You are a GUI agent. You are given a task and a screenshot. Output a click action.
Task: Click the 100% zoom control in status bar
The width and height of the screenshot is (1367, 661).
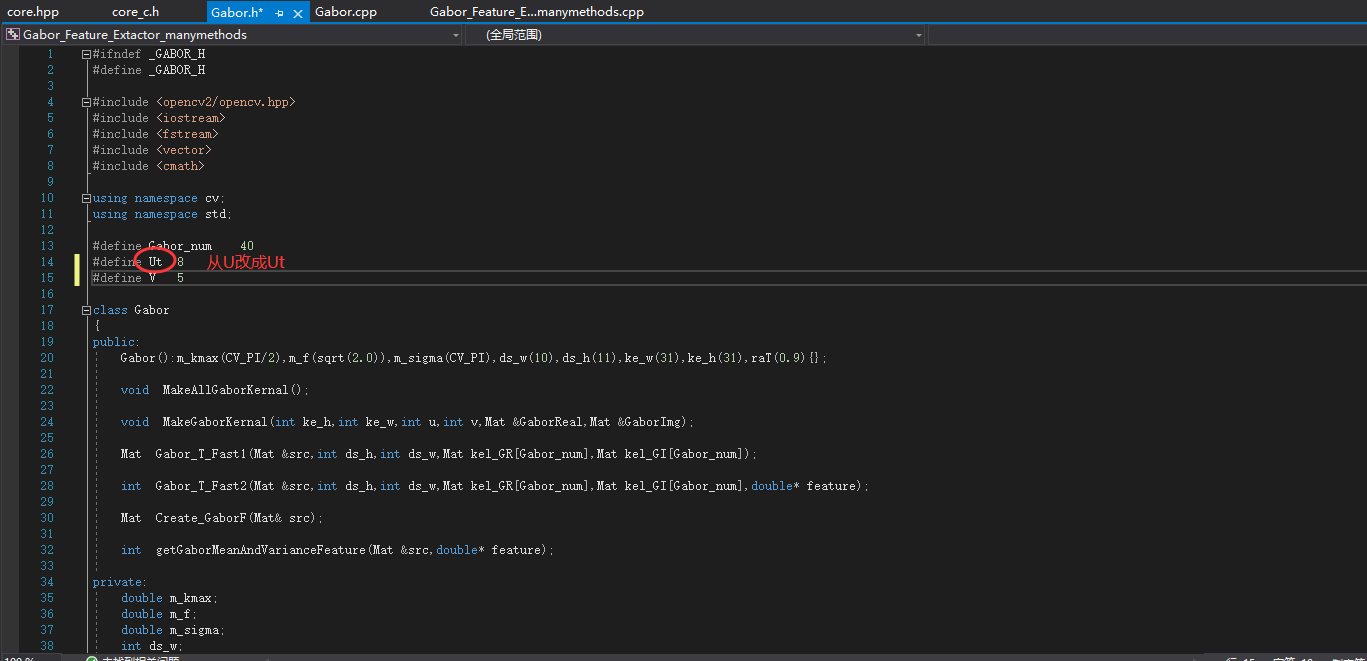[20, 658]
